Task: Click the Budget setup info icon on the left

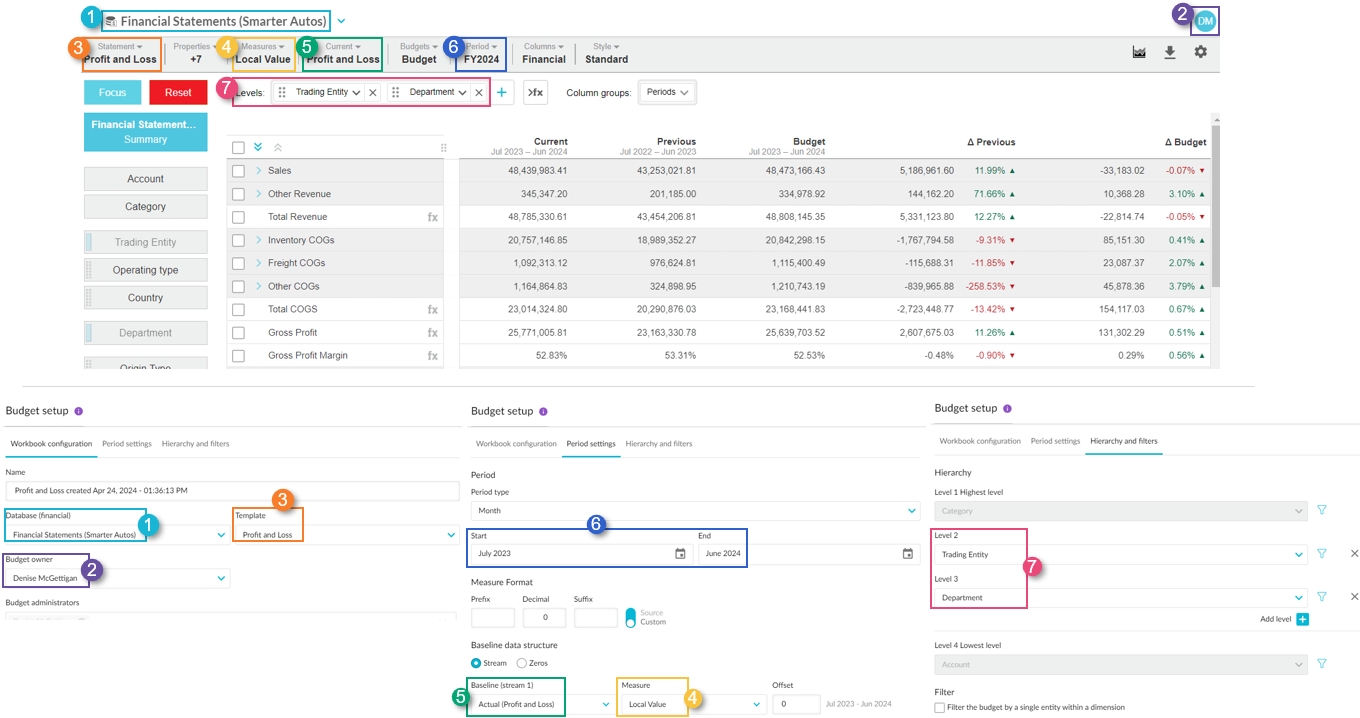Action: [79, 411]
